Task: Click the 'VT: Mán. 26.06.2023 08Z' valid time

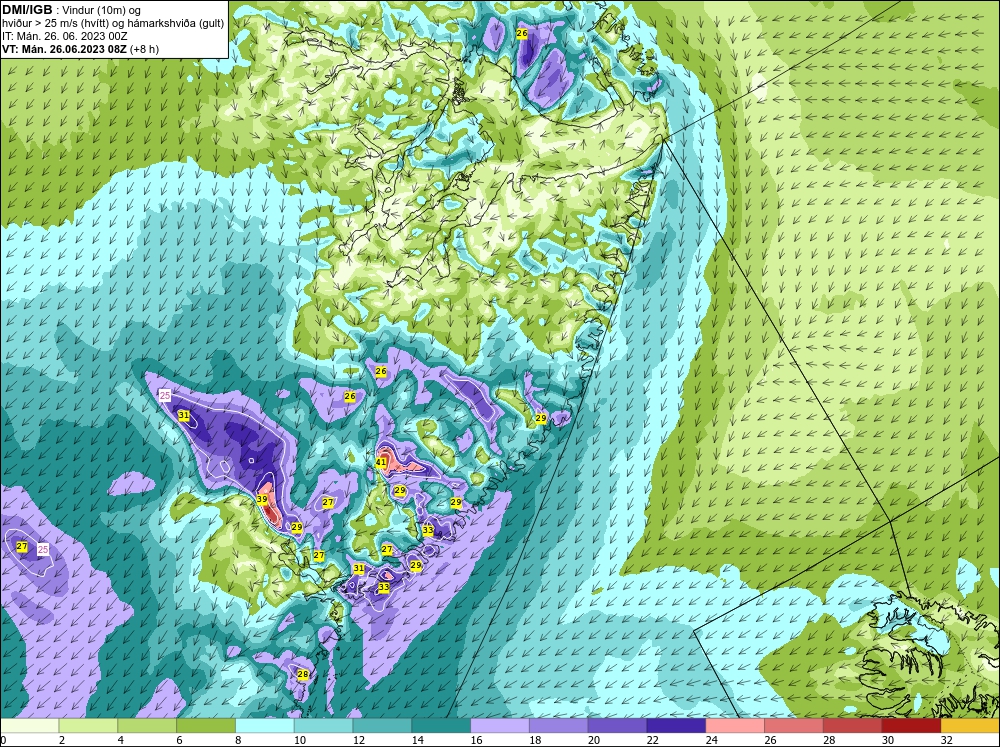Action: click(64, 49)
